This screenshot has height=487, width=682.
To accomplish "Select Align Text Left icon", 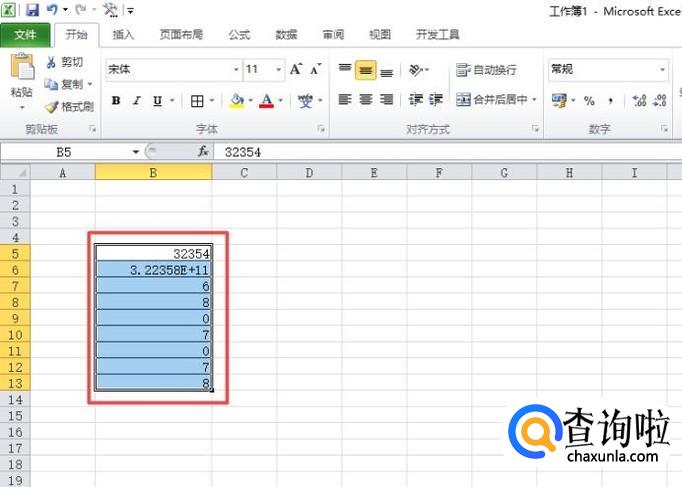I will (345, 100).
